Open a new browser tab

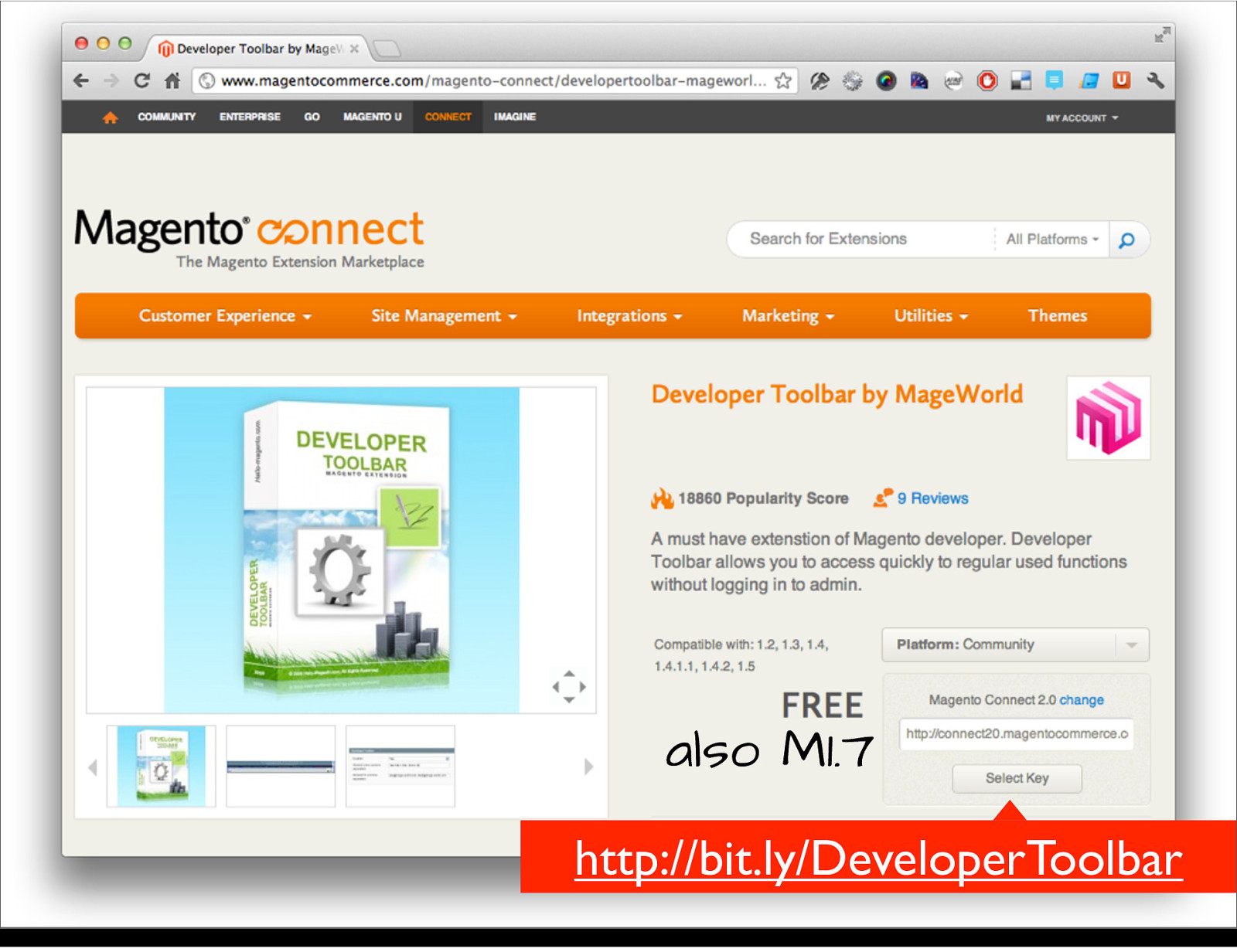coord(386,49)
